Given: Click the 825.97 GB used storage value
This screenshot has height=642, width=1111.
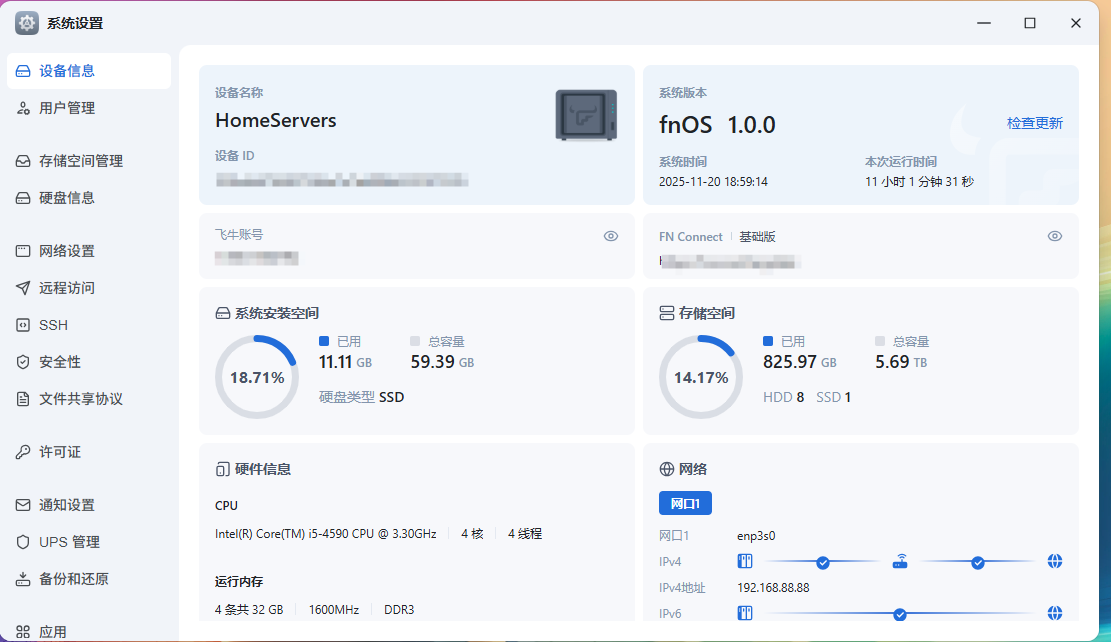Looking at the screenshot, I should click(799, 361).
